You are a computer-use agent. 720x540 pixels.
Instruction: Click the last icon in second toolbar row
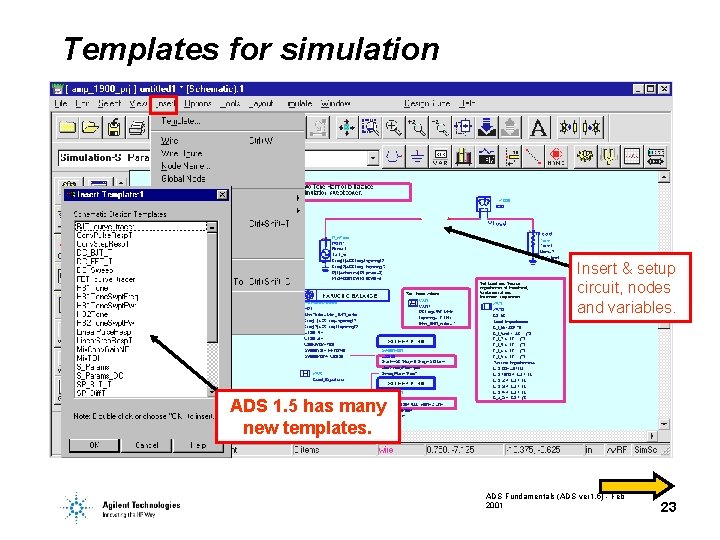(x=655, y=157)
